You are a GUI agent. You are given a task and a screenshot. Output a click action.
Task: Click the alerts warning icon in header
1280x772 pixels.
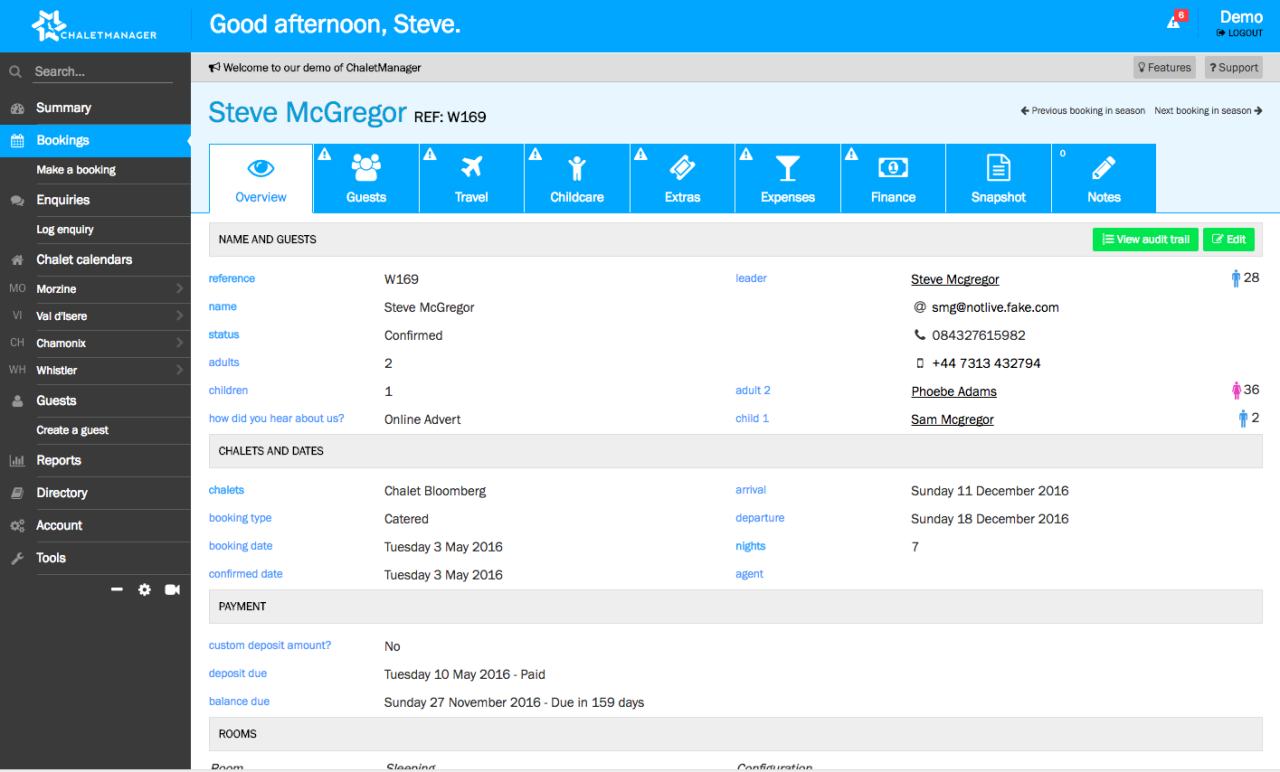1175,22
